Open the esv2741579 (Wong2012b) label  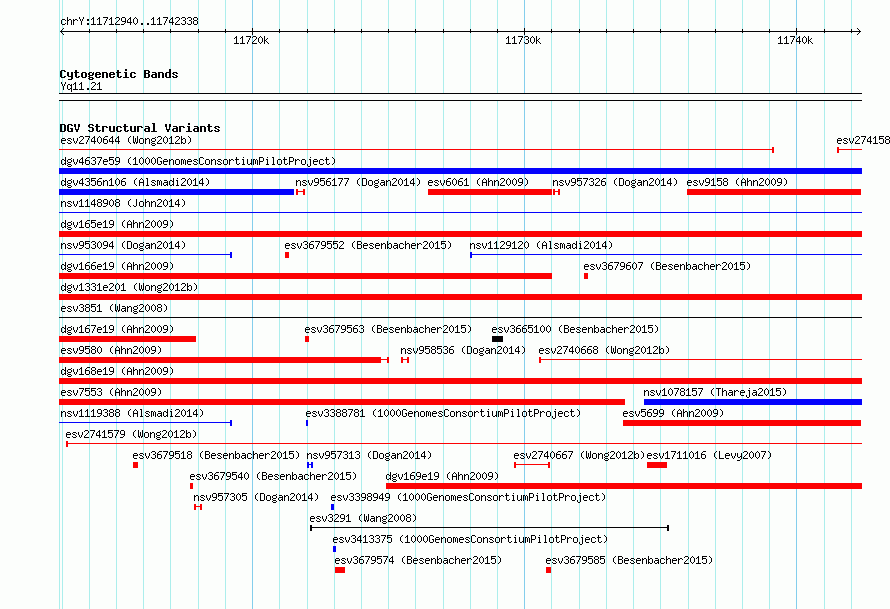[131, 434]
